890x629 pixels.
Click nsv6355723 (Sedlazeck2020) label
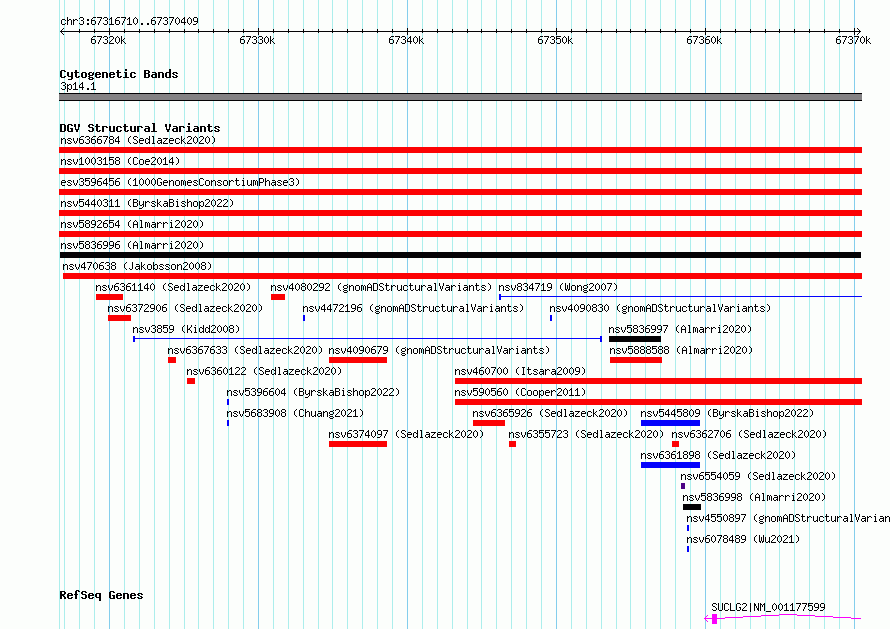586,434
